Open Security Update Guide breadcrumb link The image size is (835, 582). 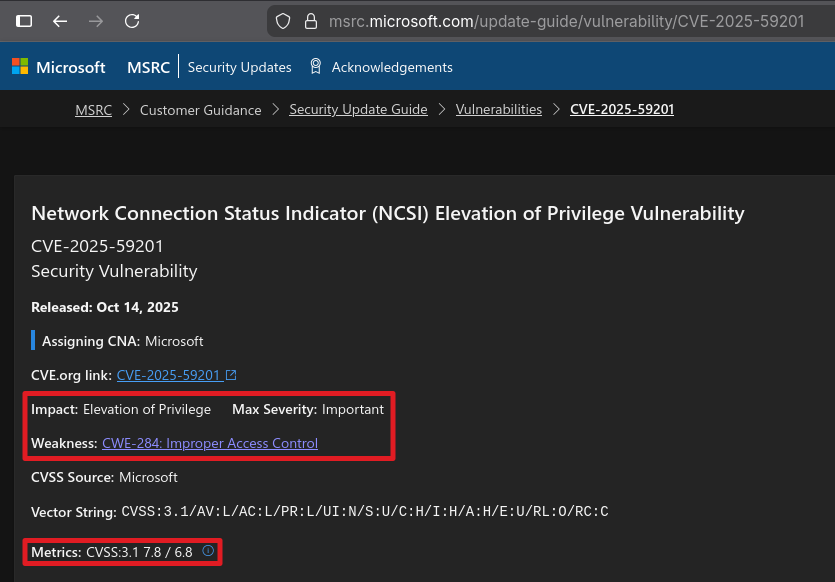tap(358, 110)
